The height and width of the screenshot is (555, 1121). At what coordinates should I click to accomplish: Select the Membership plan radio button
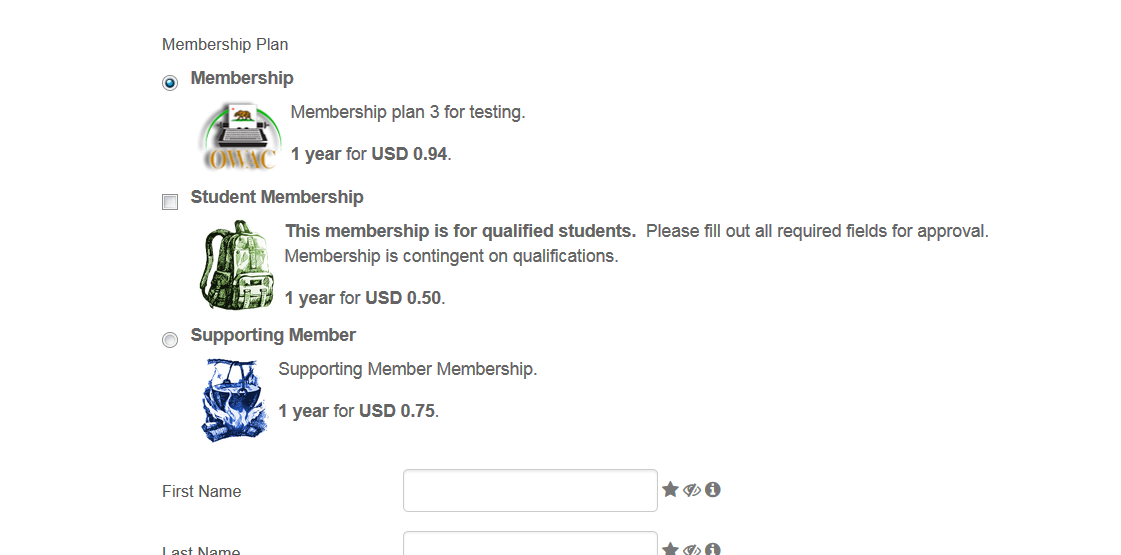click(x=169, y=83)
